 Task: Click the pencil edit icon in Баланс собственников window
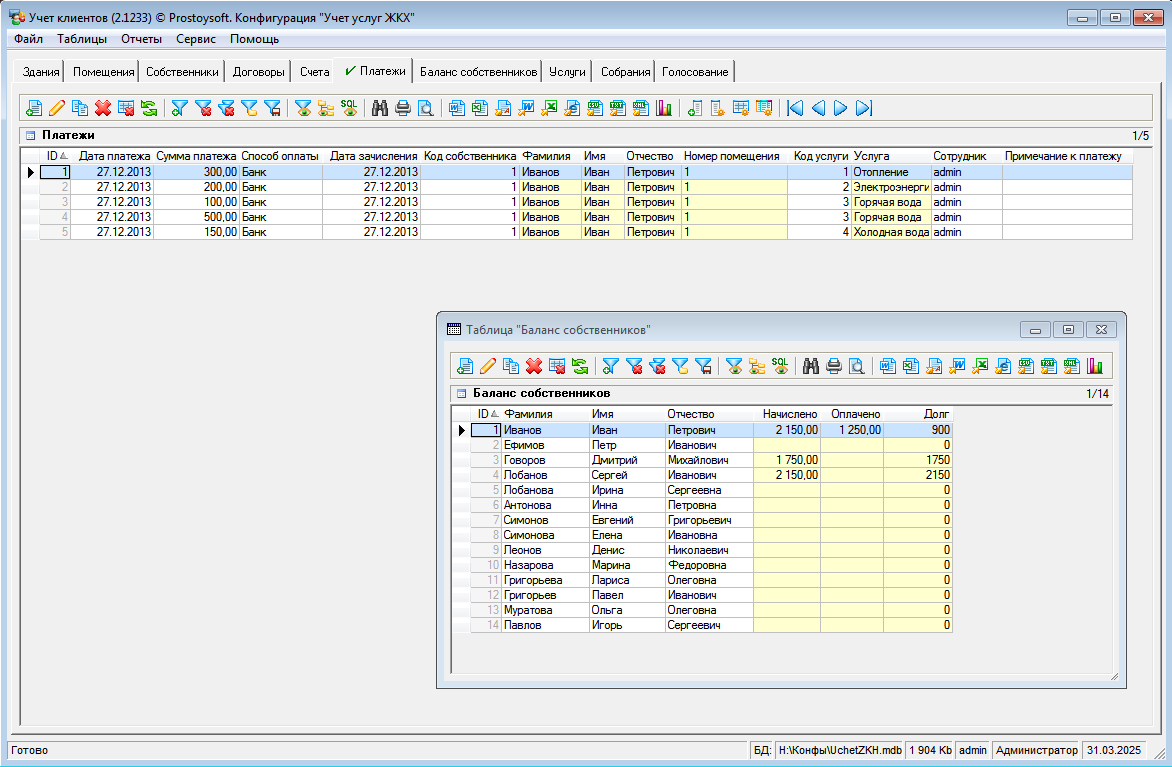[488, 366]
